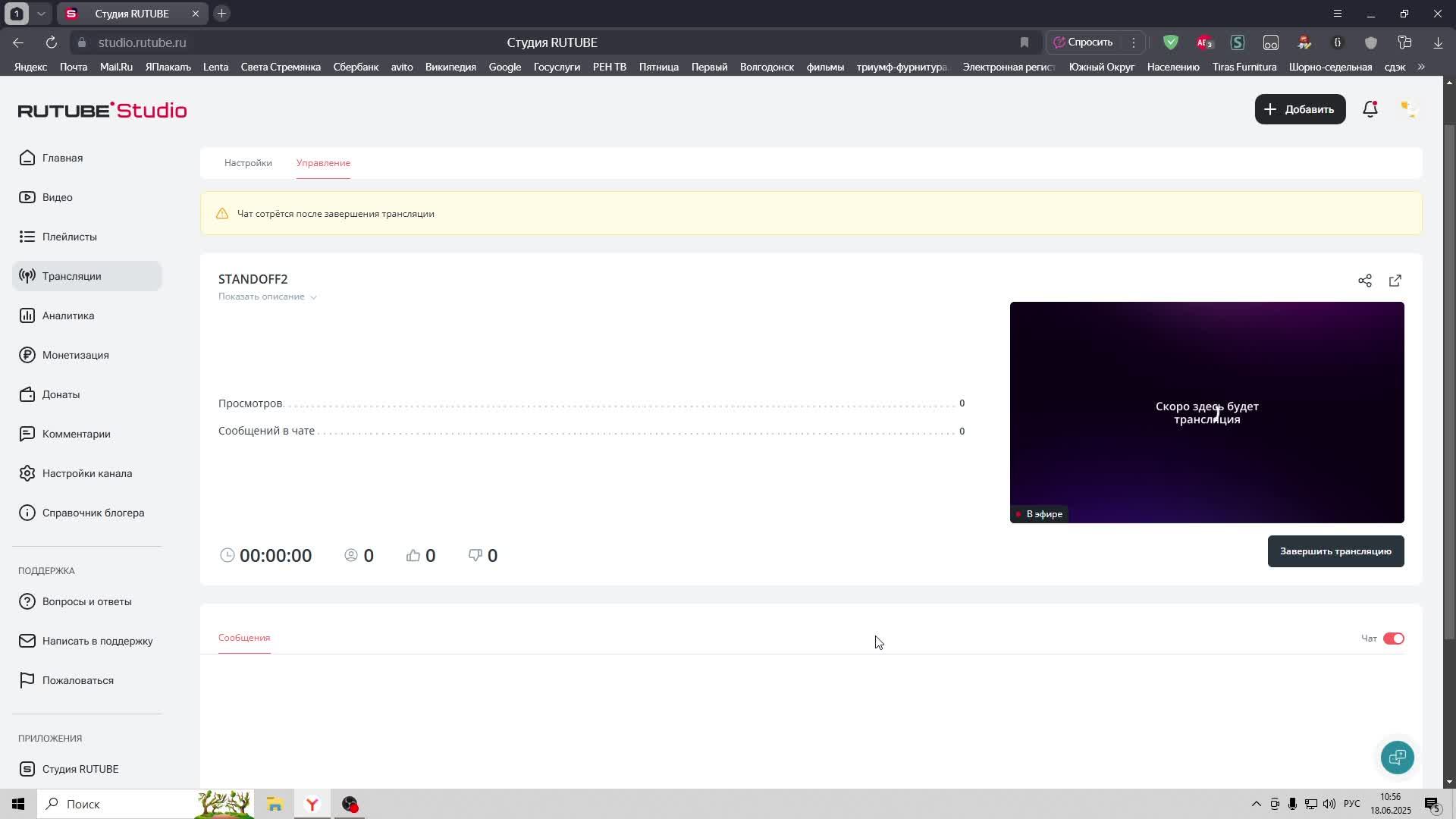Open the browser downloads icon
1456x819 pixels.
tap(1438, 42)
